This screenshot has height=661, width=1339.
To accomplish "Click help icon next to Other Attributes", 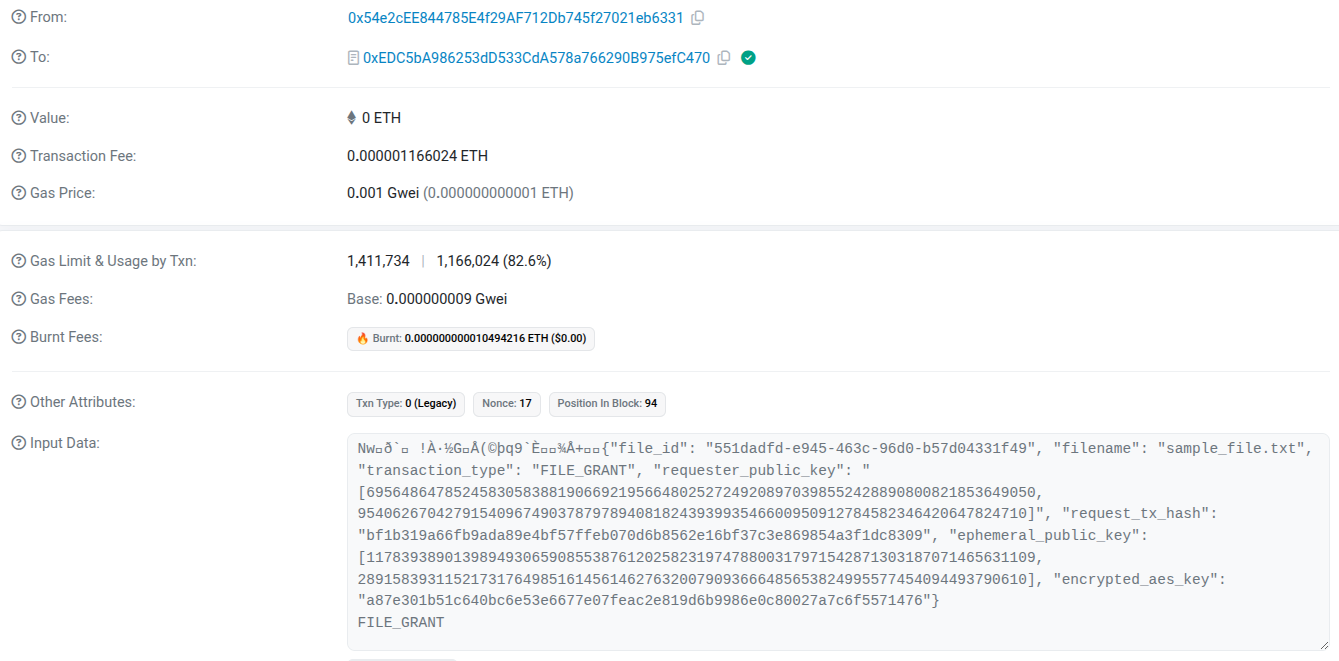I will pyautogui.click(x=18, y=402).
